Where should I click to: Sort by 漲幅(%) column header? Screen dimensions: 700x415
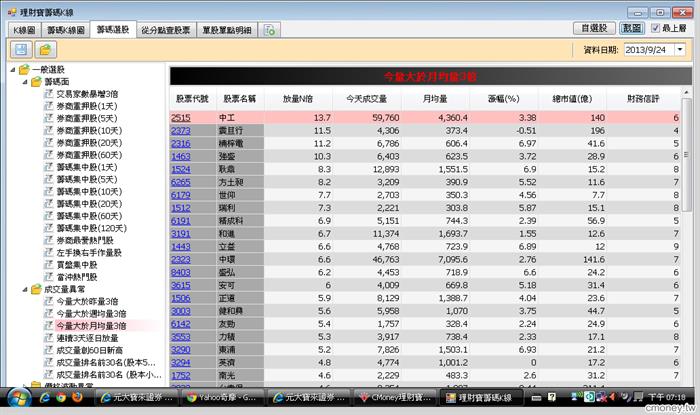[504, 99]
